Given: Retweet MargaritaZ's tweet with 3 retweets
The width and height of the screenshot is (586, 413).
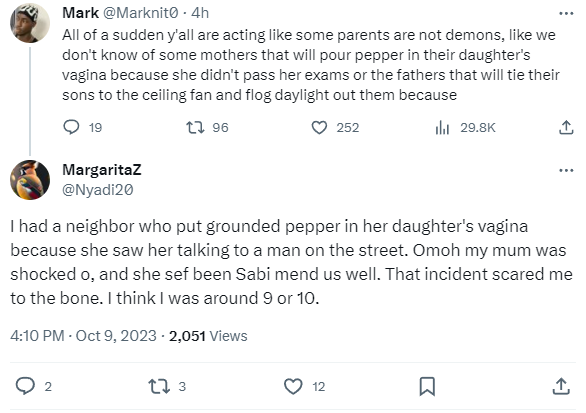Looking at the screenshot, I should pos(159,386).
